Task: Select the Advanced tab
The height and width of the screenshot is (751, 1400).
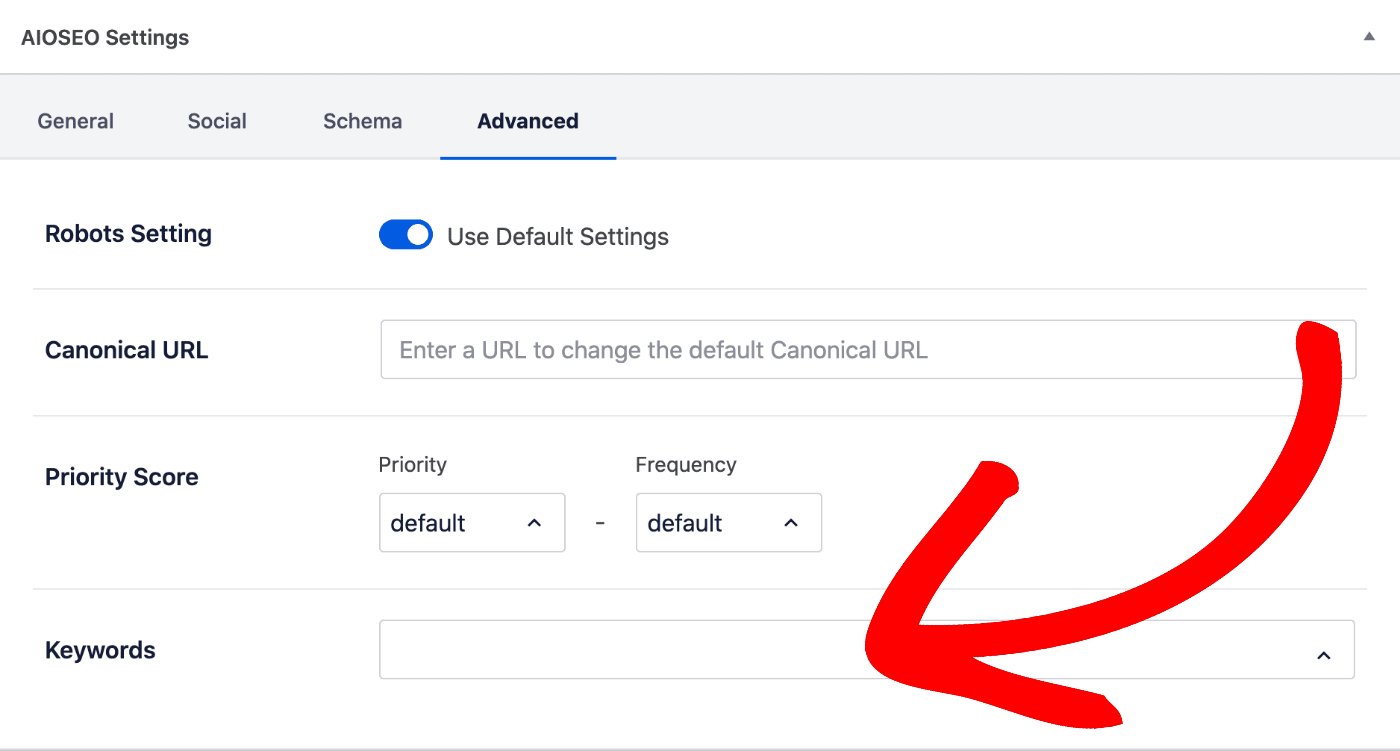Action: pos(527,121)
